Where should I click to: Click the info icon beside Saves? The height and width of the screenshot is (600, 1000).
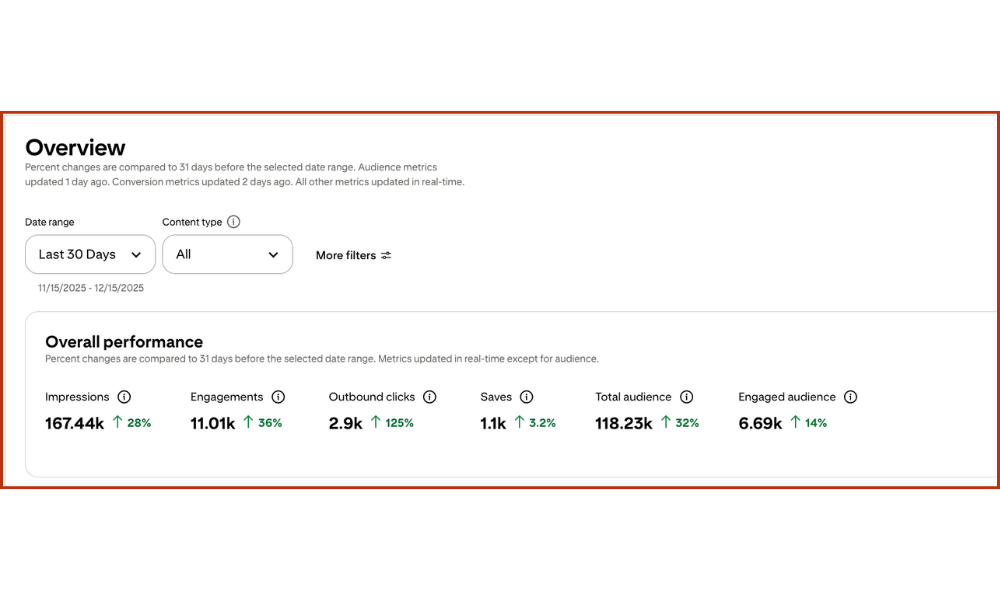[x=526, y=397]
